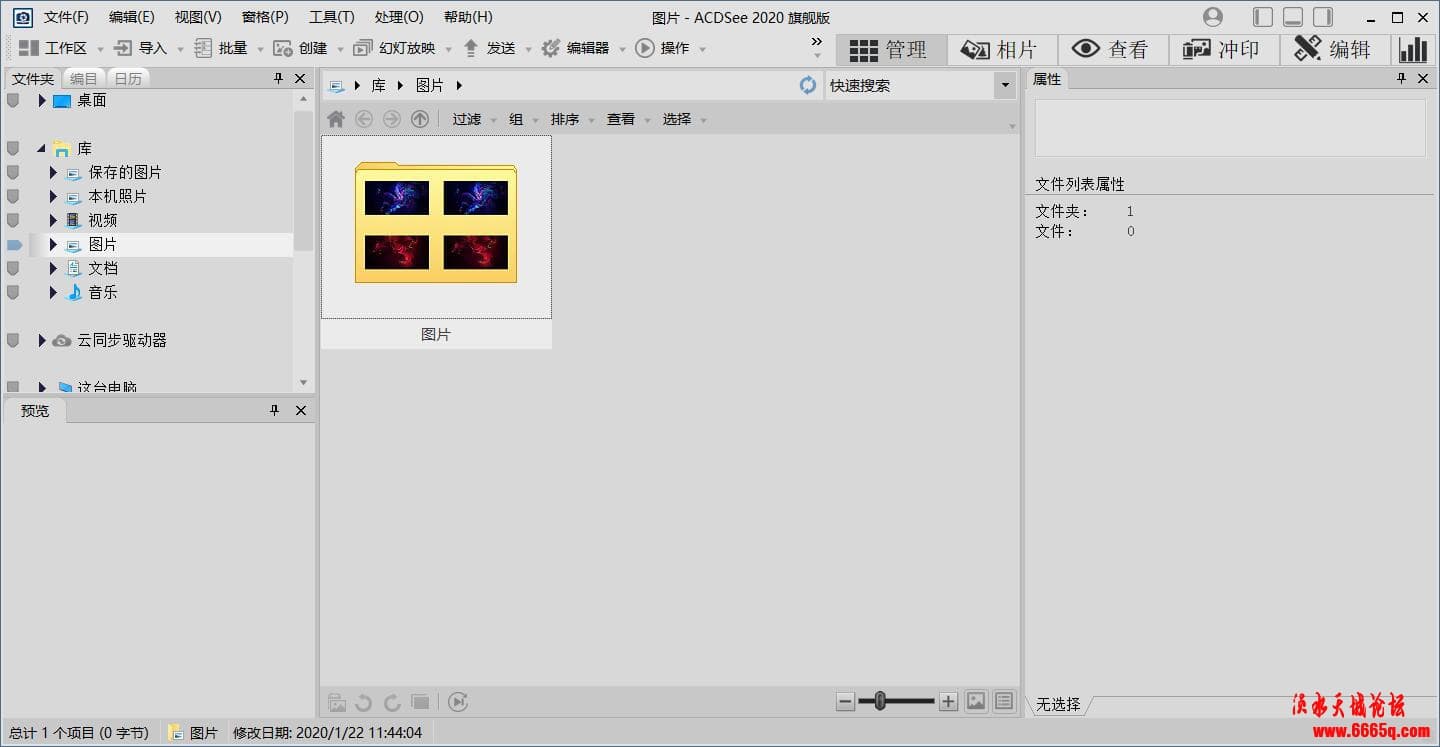
Task: Expand the Saved Pictures (保存的图片) node
Action: 53,172
